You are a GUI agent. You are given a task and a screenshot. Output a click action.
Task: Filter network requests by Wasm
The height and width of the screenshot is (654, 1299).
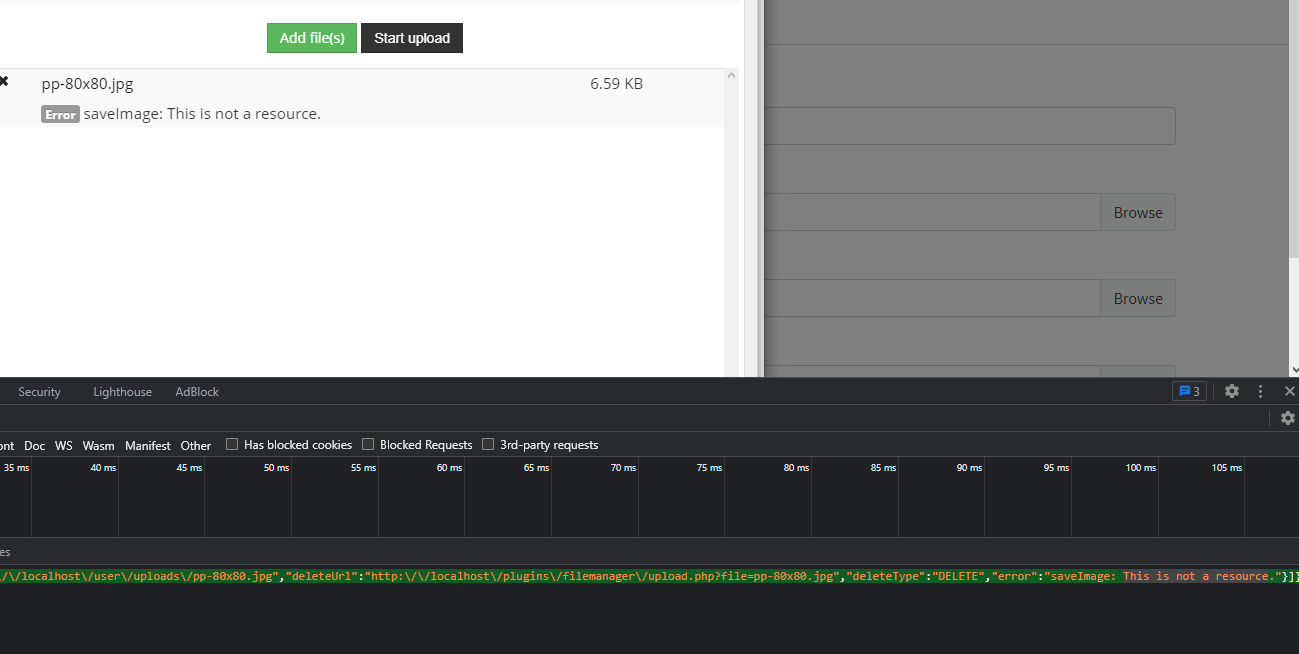pyautogui.click(x=98, y=445)
